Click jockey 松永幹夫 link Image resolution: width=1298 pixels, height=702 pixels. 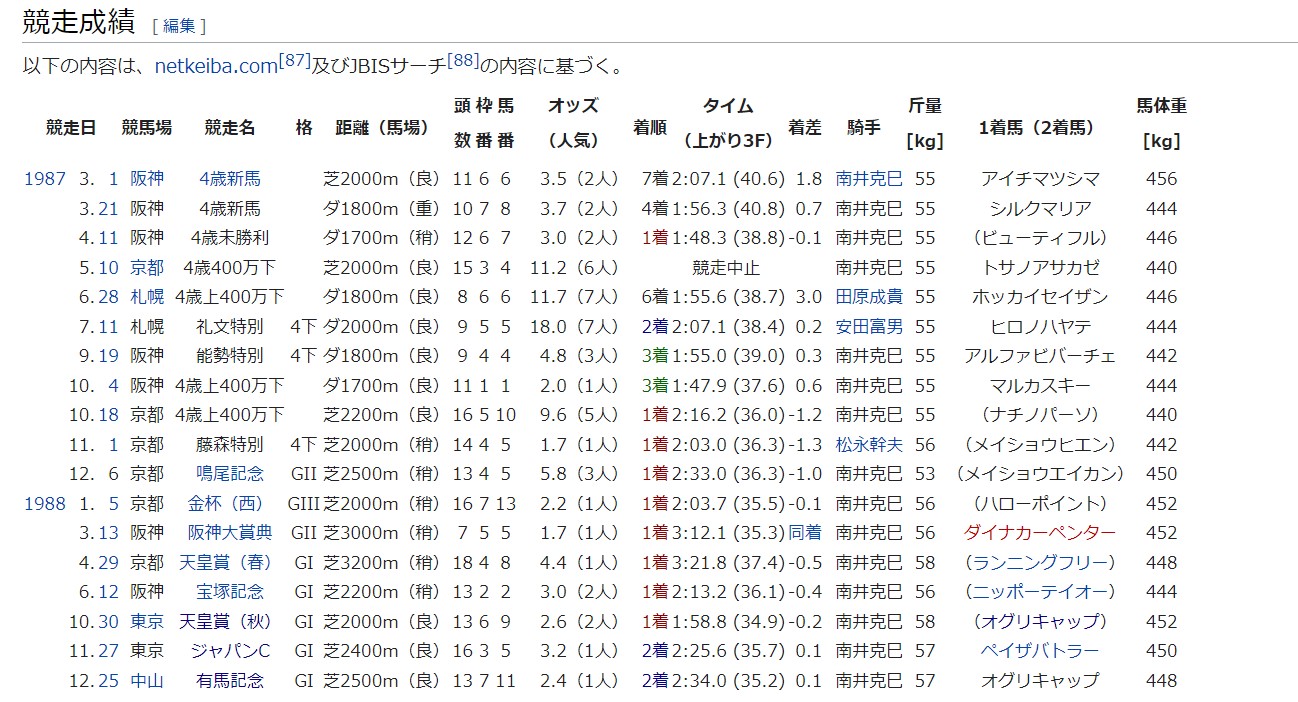click(x=868, y=444)
